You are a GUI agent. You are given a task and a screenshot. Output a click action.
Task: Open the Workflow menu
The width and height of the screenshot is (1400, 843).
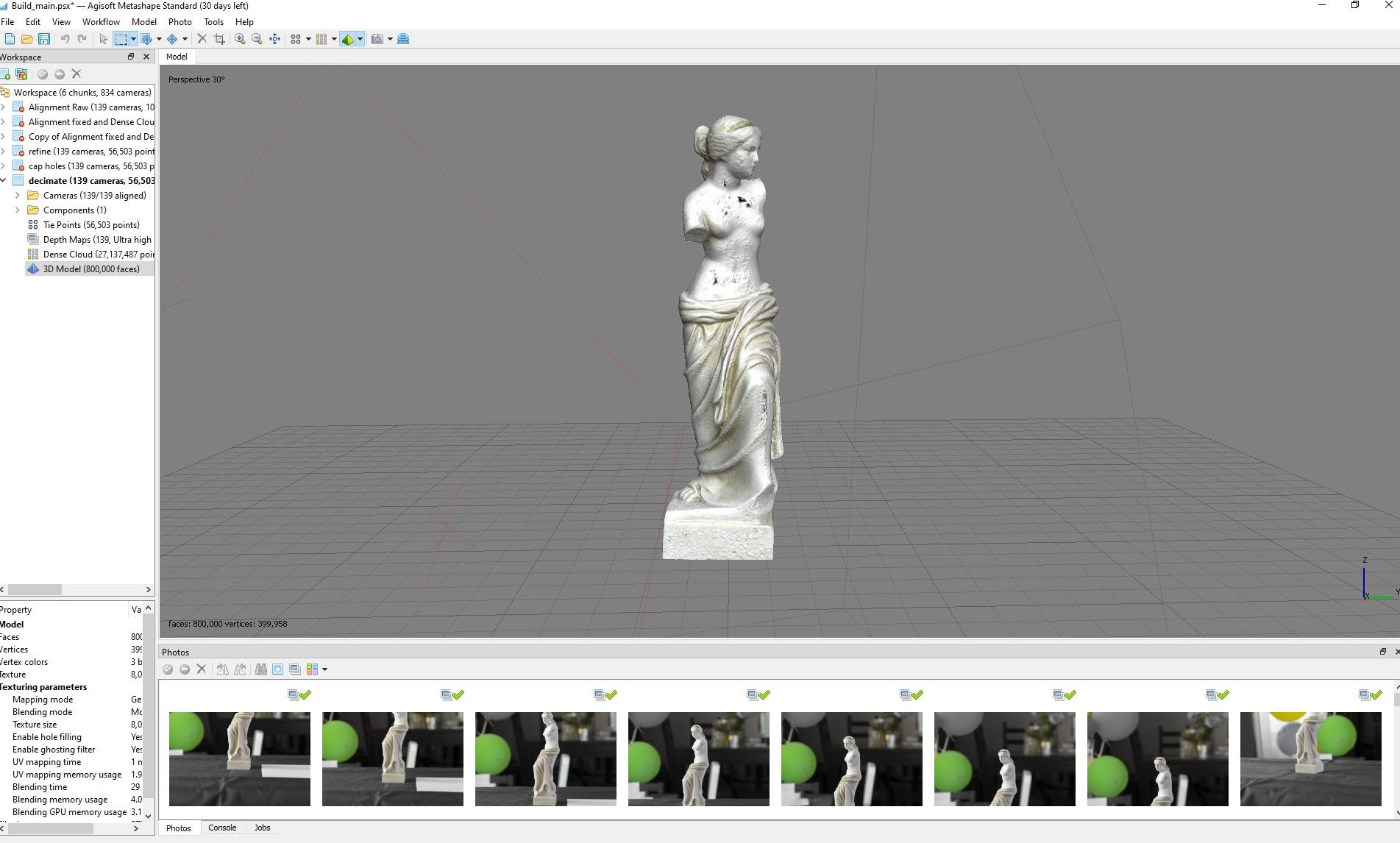tap(101, 22)
